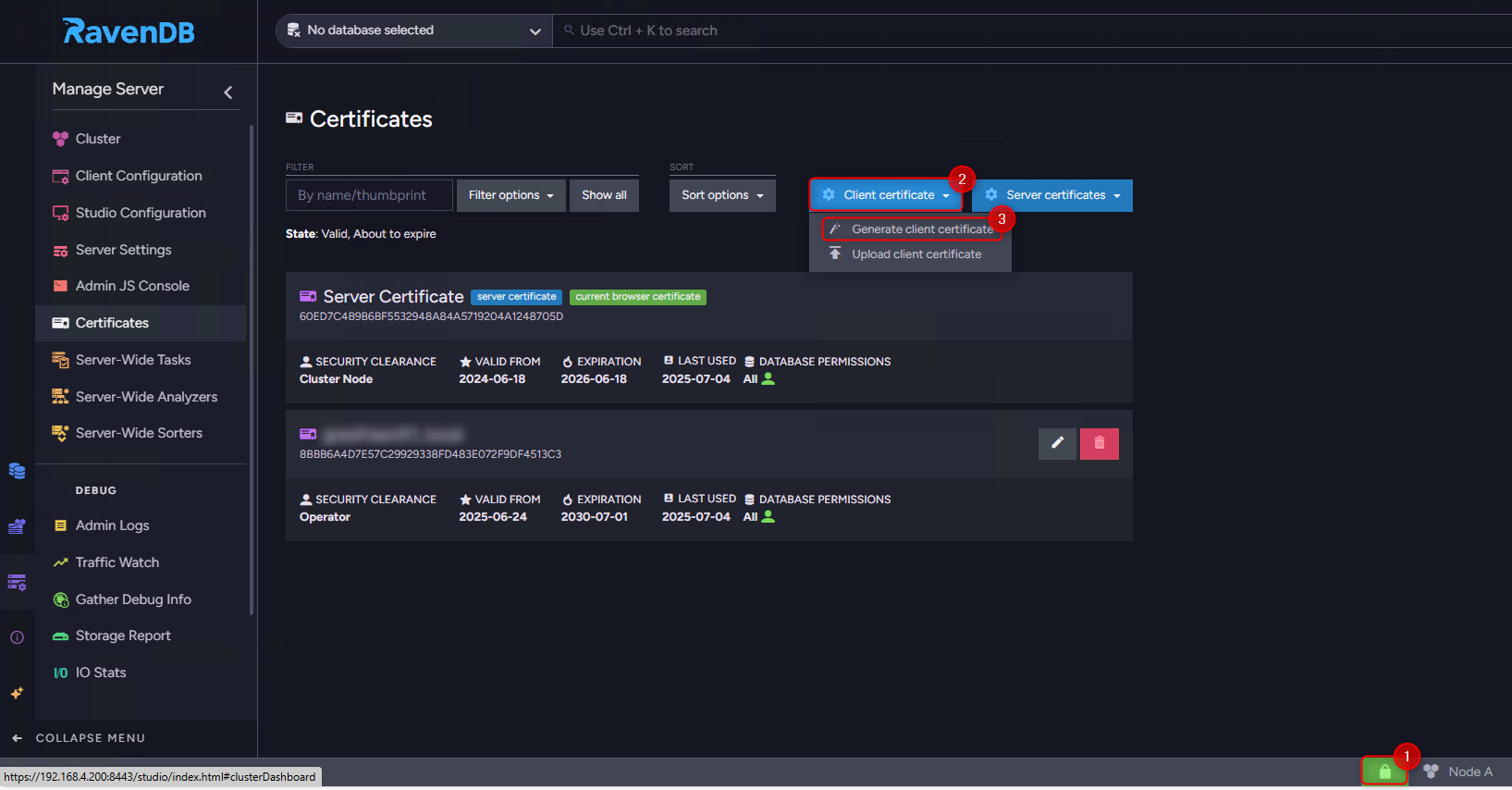Click the Admin Logs icon
Viewport: 1512px width, 790px height.
[x=60, y=525]
